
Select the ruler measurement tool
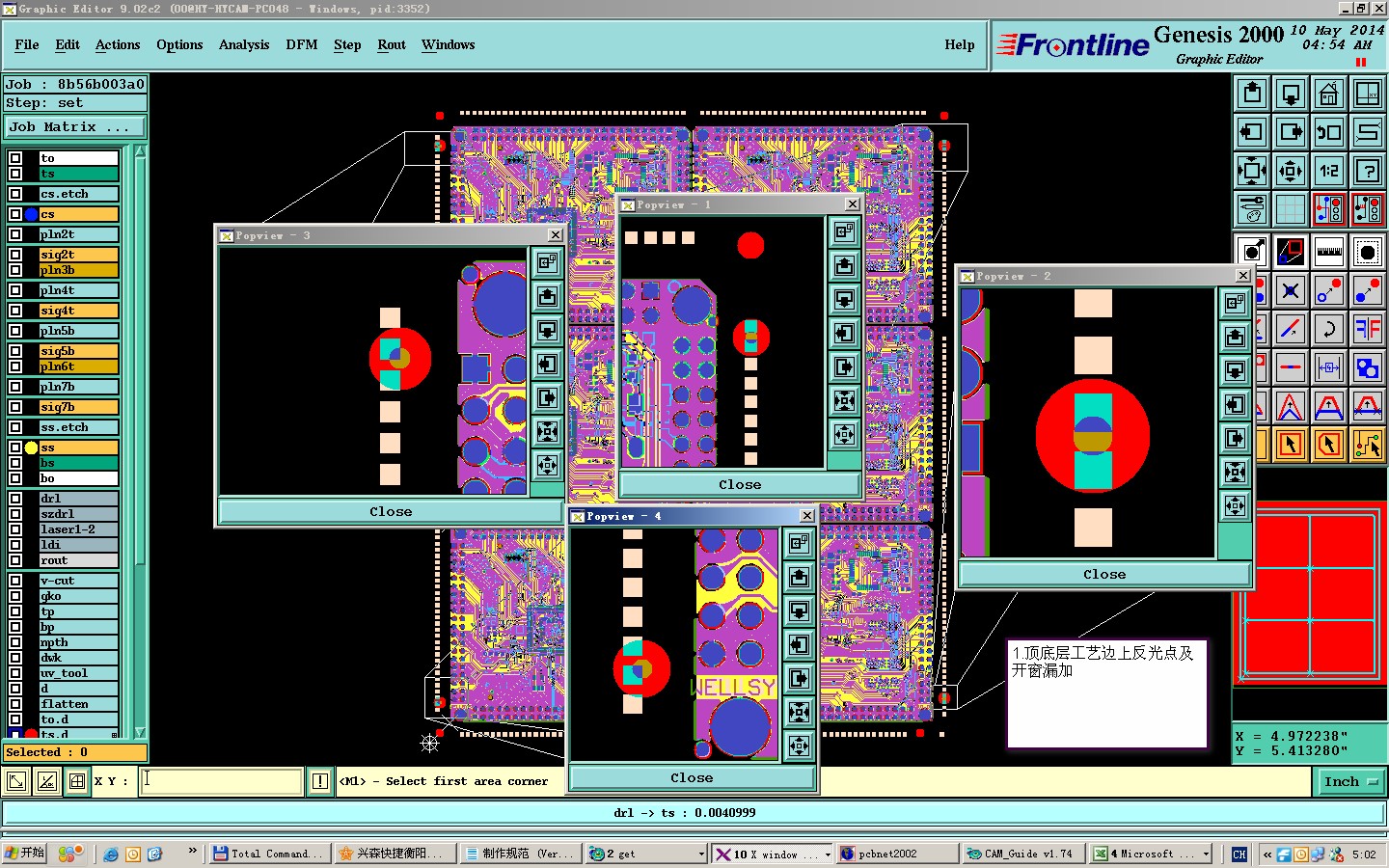click(1329, 252)
